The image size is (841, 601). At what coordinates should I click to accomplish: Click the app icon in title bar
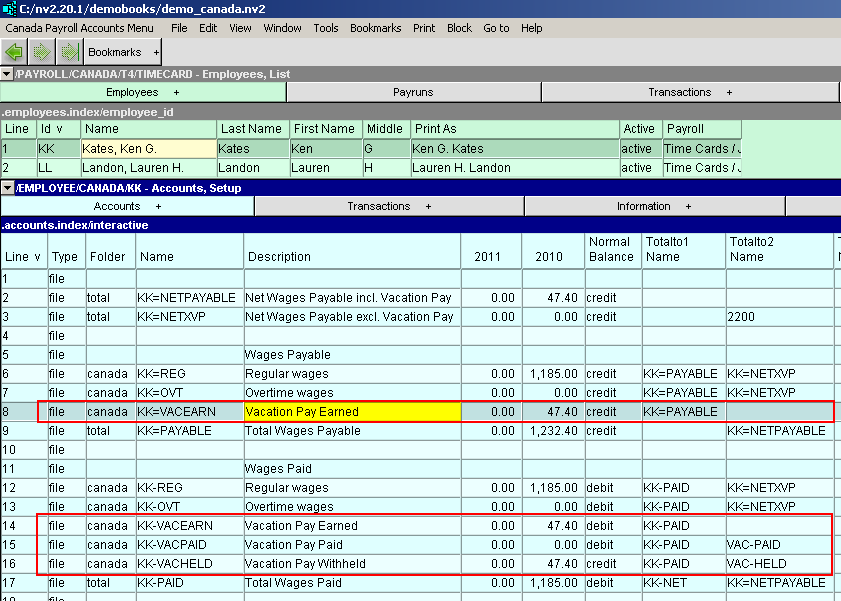8,8
